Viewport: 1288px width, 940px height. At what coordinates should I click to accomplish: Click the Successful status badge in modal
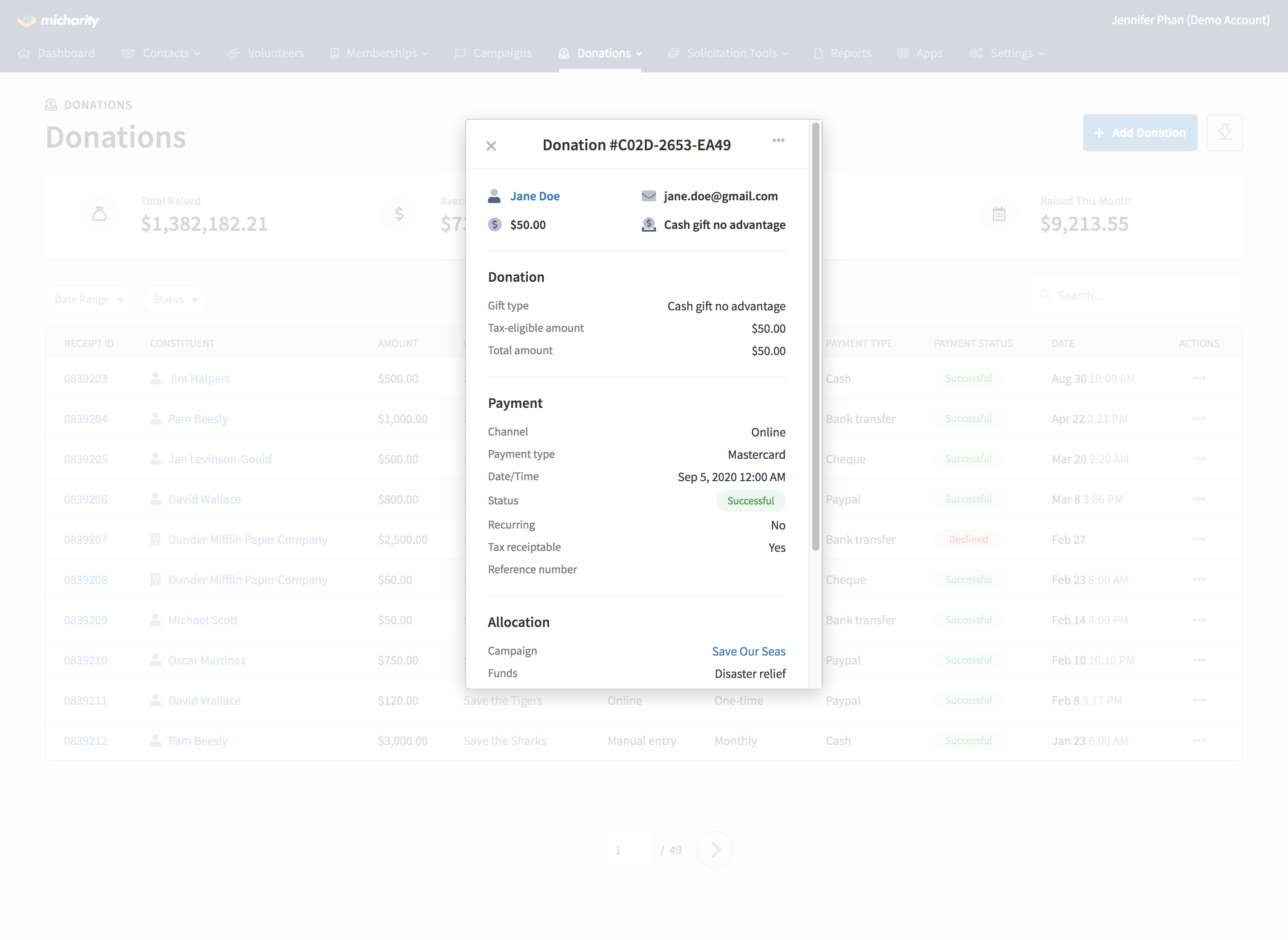750,501
